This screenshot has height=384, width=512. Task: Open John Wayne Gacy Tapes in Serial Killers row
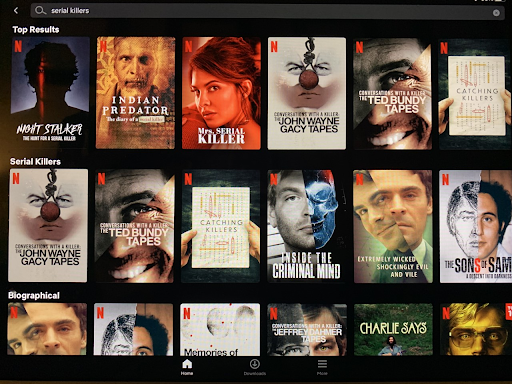point(48,225)
